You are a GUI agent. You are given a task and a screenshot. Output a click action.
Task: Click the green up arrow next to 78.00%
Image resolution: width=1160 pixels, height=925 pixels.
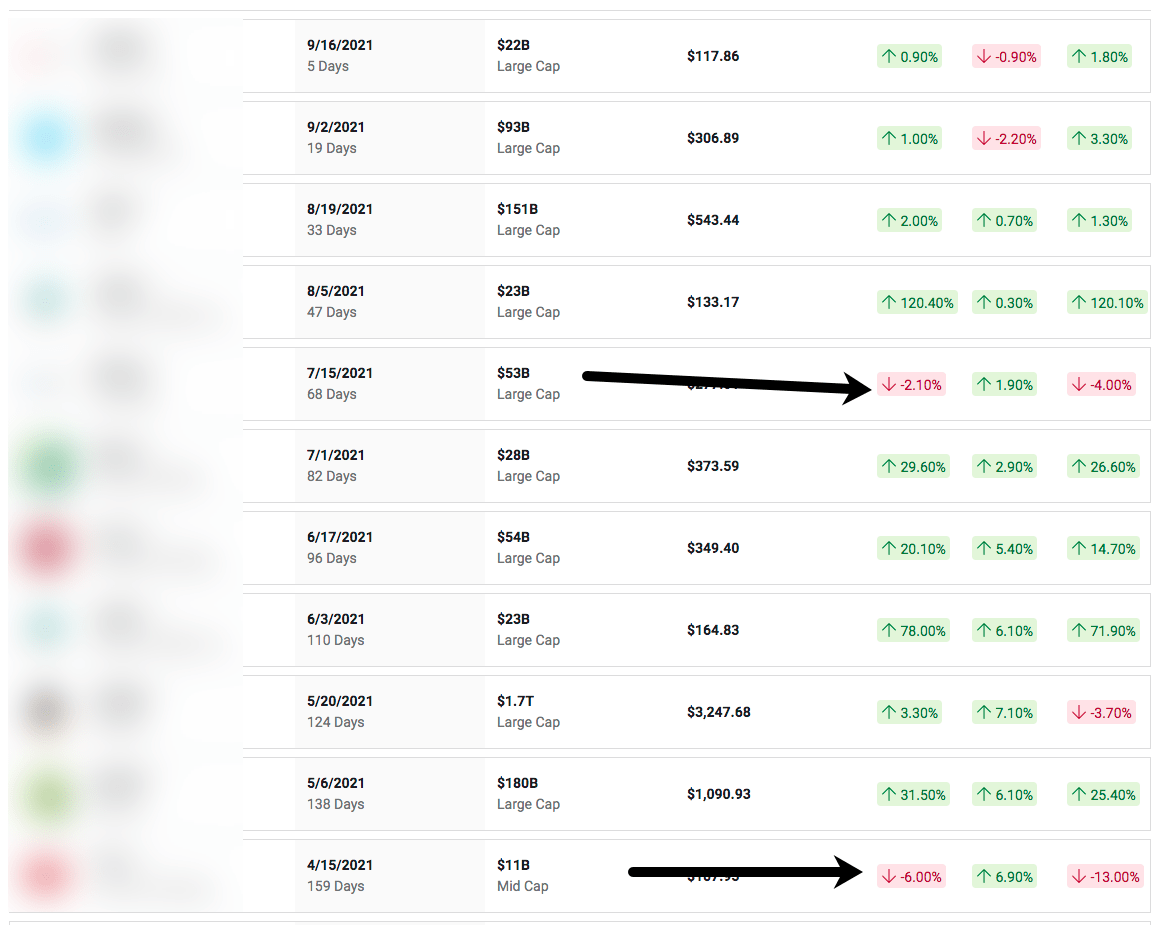889,630
